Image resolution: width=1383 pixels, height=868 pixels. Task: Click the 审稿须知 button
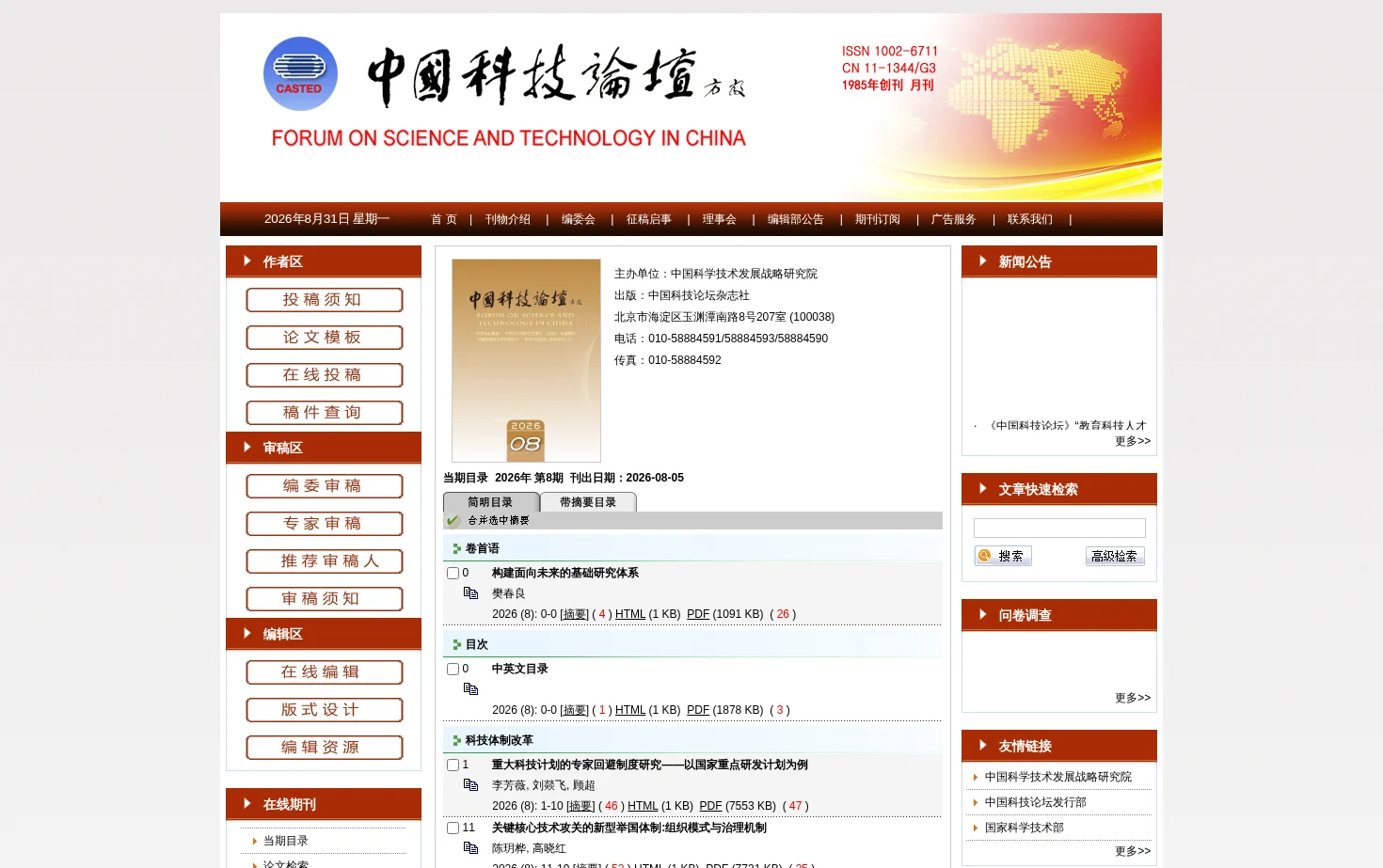pyautogui.click(x=325, y=599)
